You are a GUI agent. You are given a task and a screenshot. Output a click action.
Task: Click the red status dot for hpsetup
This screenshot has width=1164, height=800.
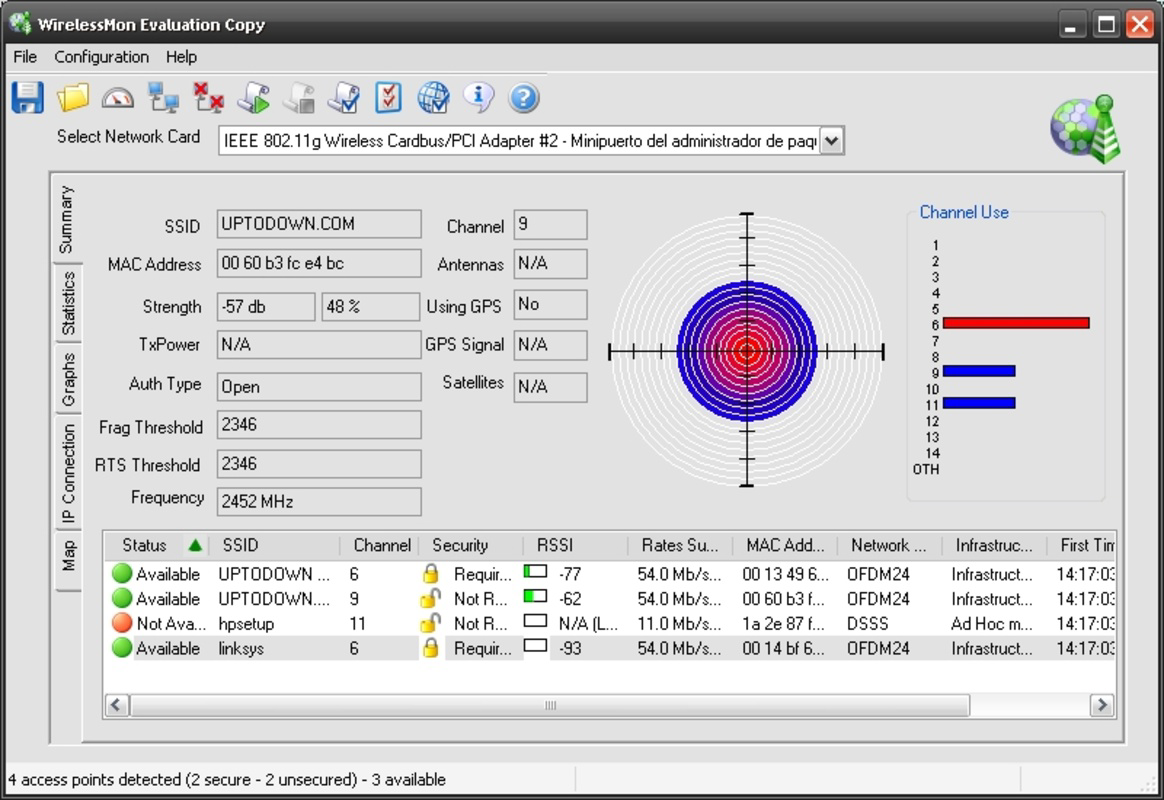122,623
